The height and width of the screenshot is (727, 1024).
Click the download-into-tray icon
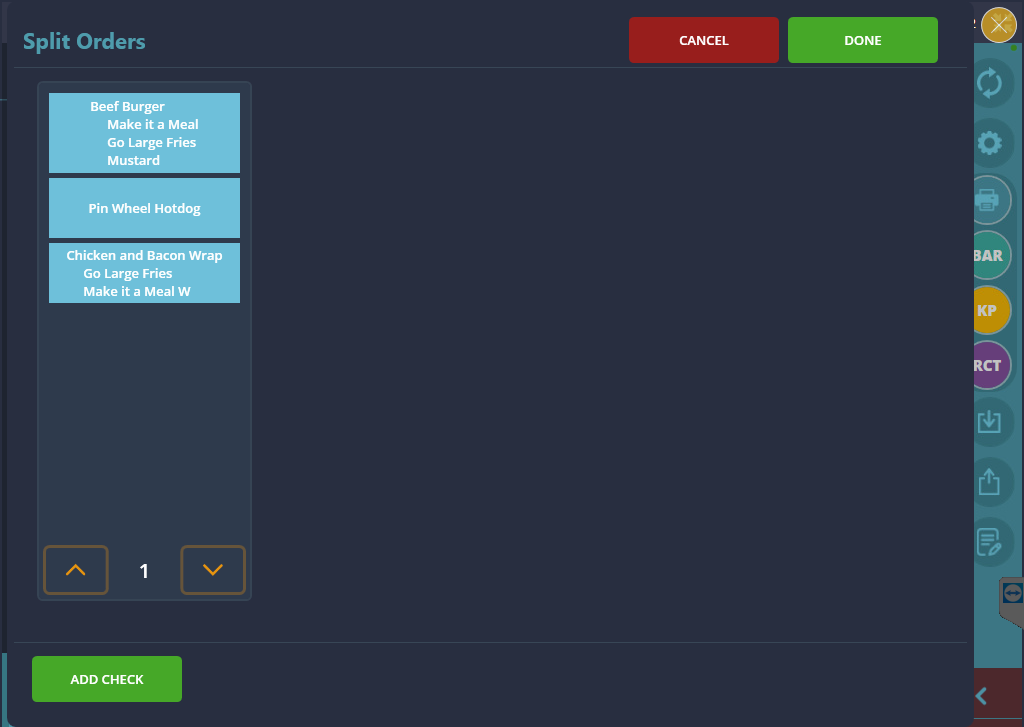coord(989,422)
